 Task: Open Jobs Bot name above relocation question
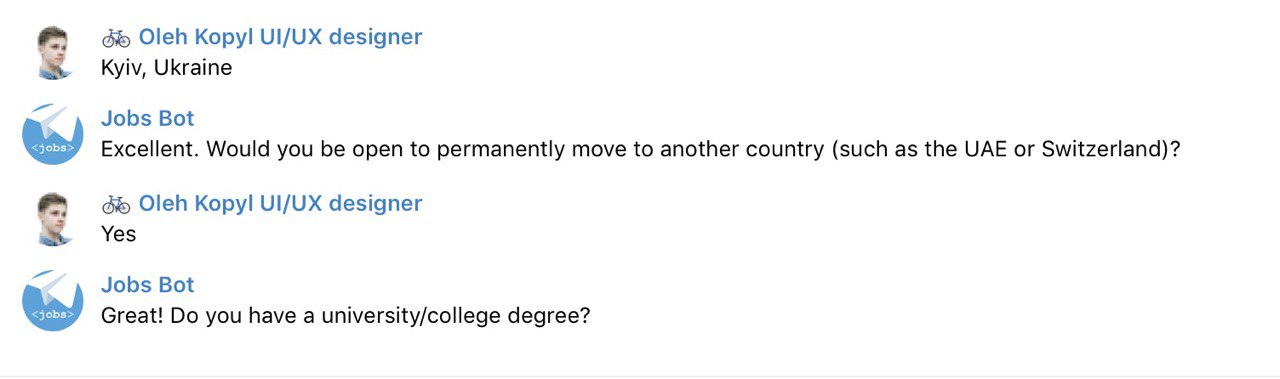pyautogui.click(x=148, y=119)
